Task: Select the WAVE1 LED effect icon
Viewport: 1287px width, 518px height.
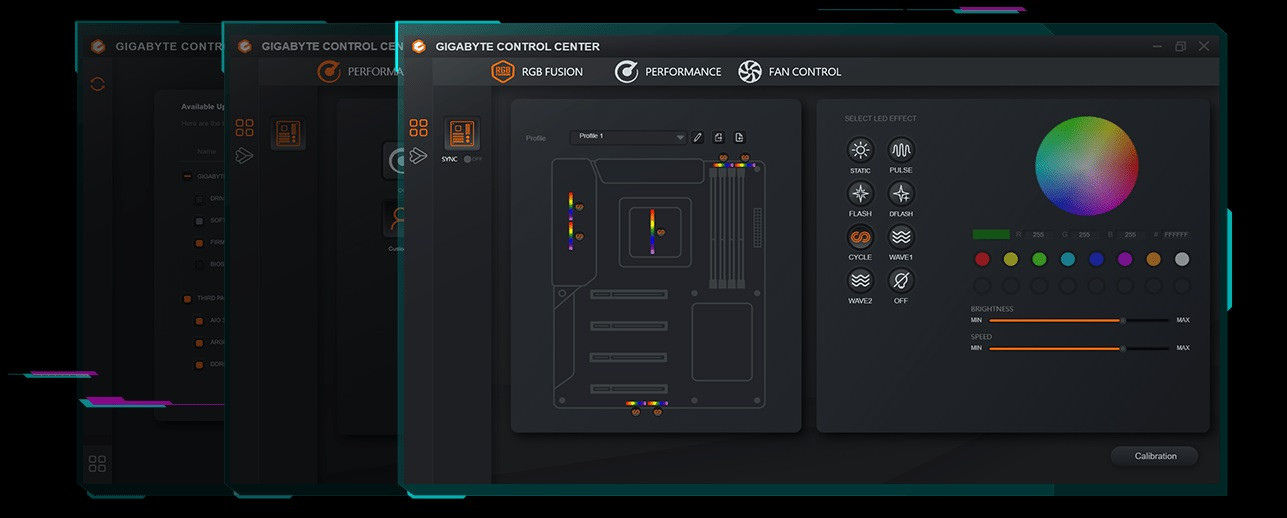Action: [x=901, y=238]
